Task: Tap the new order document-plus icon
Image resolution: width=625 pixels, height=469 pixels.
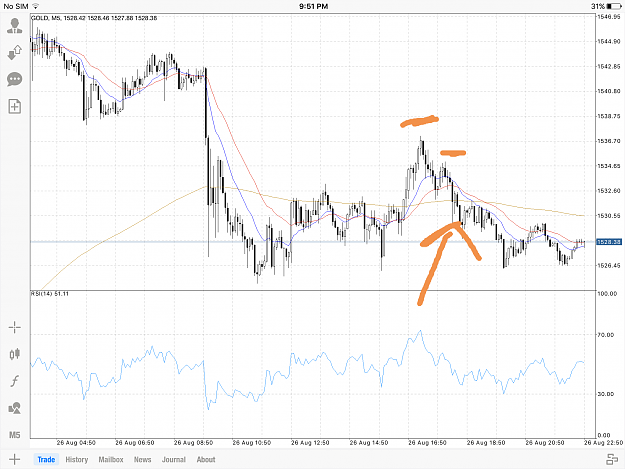Action: tap(15, 106)
